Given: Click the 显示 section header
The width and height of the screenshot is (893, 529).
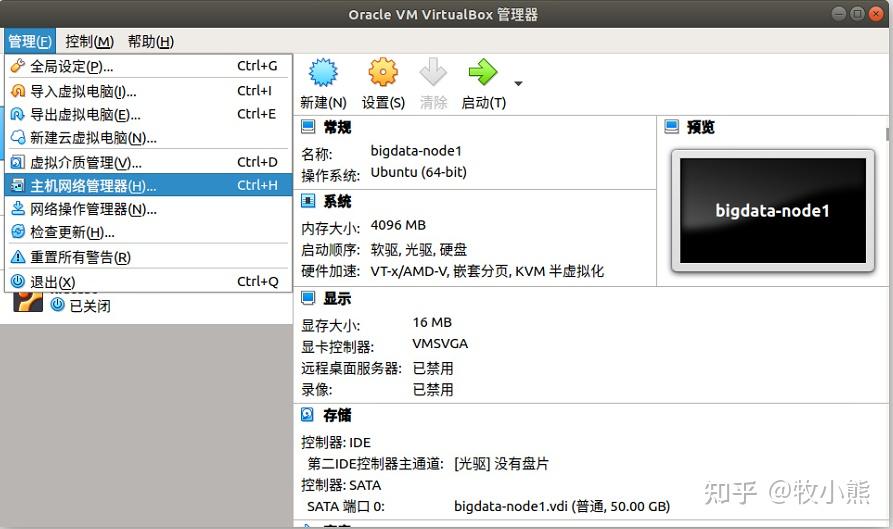Looking at the screenshot, I should (337, 298).
